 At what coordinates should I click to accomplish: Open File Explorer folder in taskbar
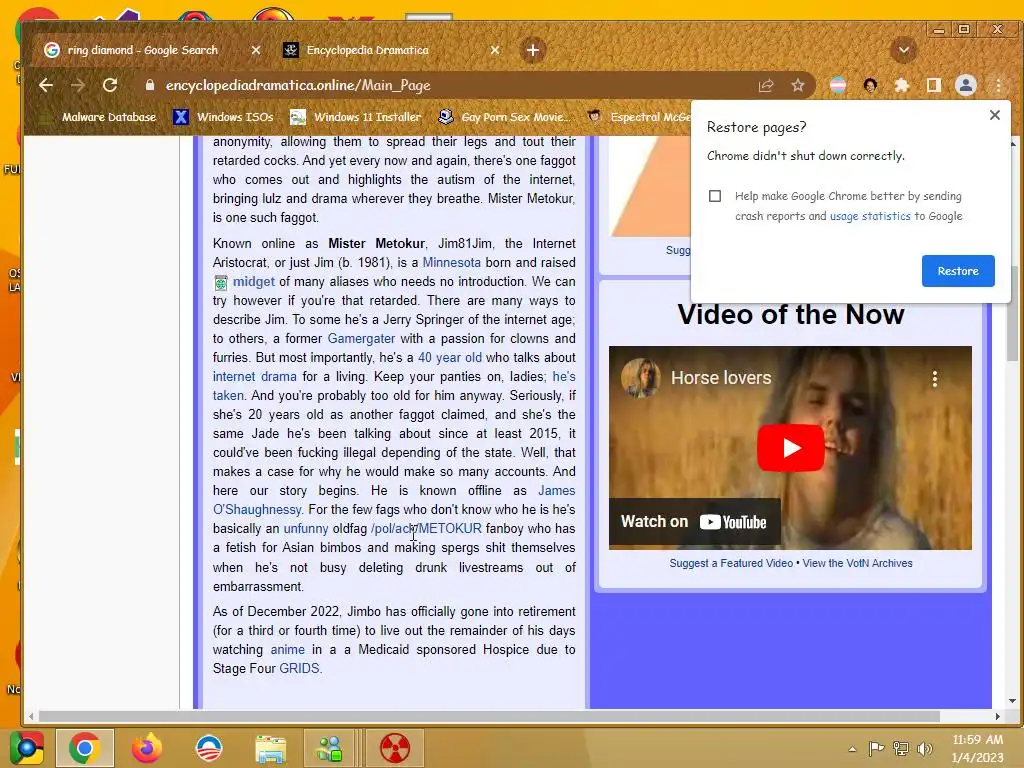(x=270, y=749)
